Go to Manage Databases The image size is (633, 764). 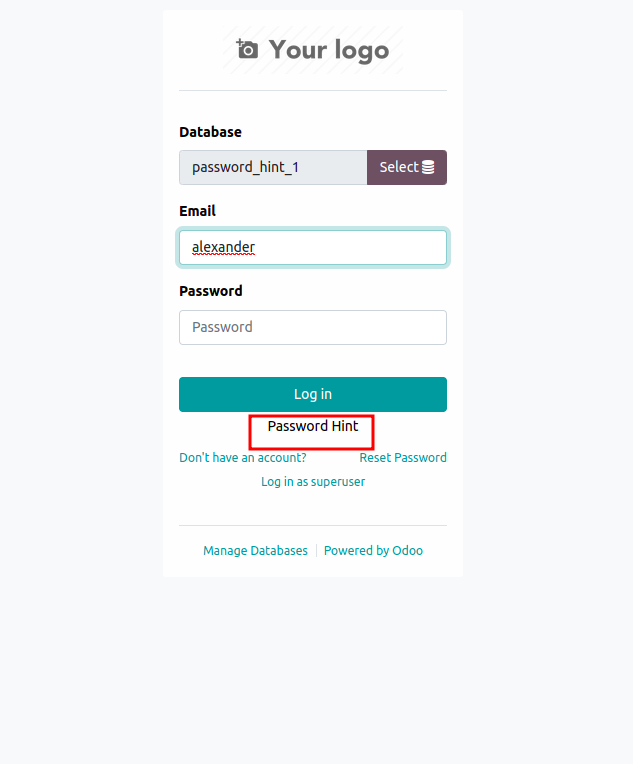tap(255, 551)
